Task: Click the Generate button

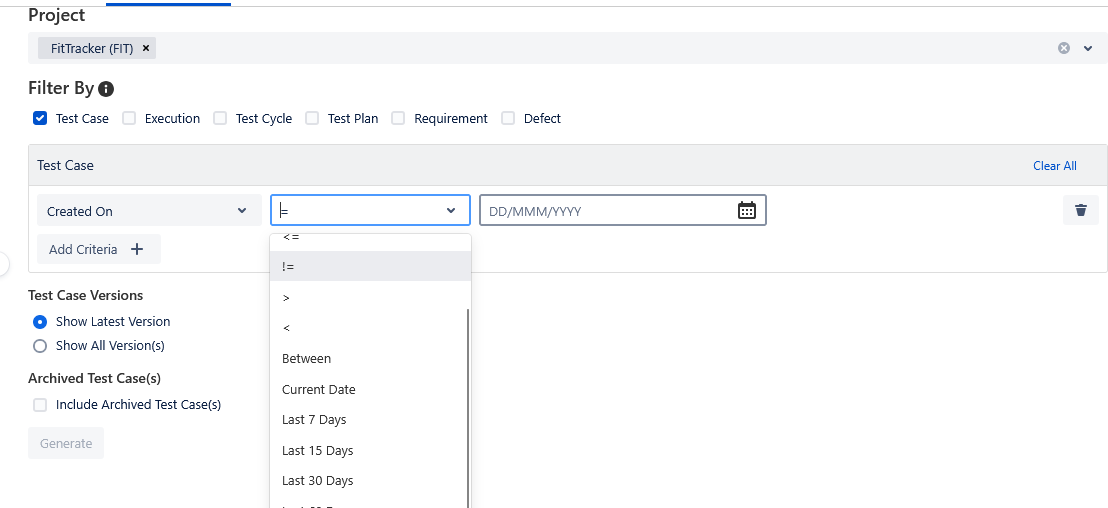Action: pos(66,443)
